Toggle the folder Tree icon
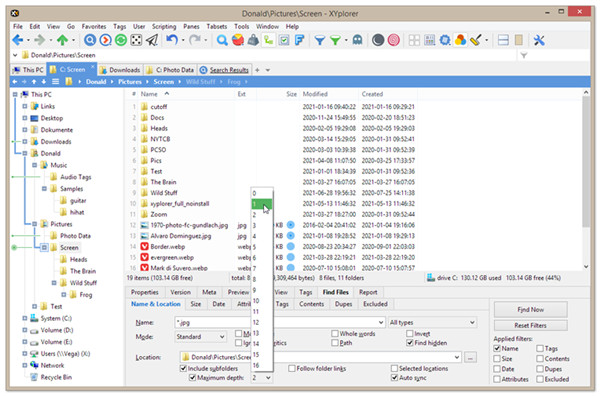The height and width of the screenshot is (396, 600). pyautogui.click(x=269, y=40)
